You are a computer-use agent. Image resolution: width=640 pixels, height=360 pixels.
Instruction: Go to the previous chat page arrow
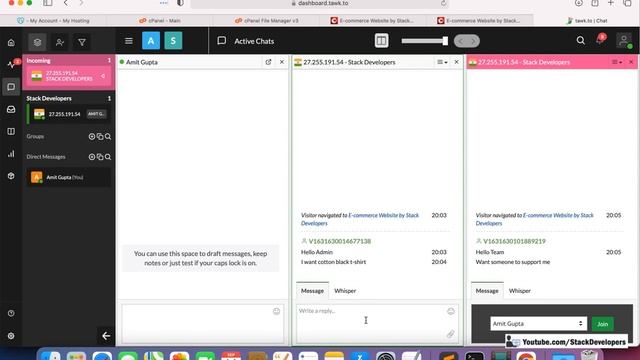(x=461, y=41)
